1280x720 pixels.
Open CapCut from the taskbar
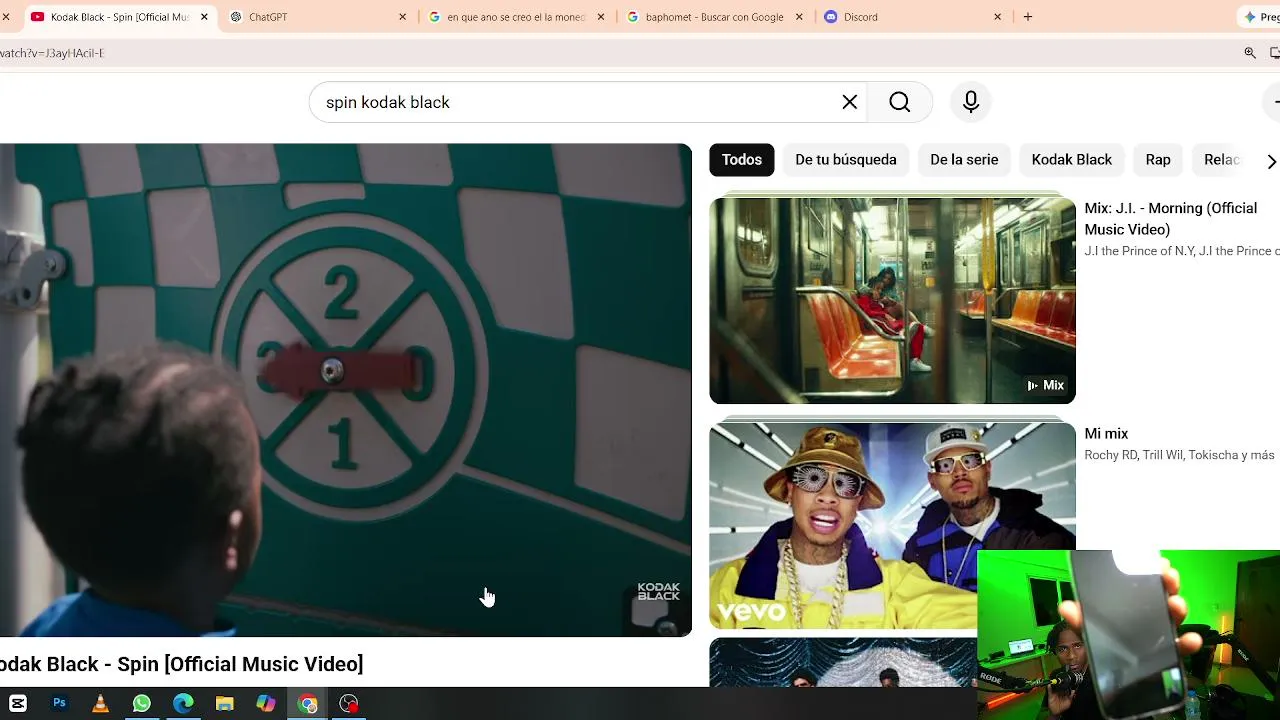(18, 703)
